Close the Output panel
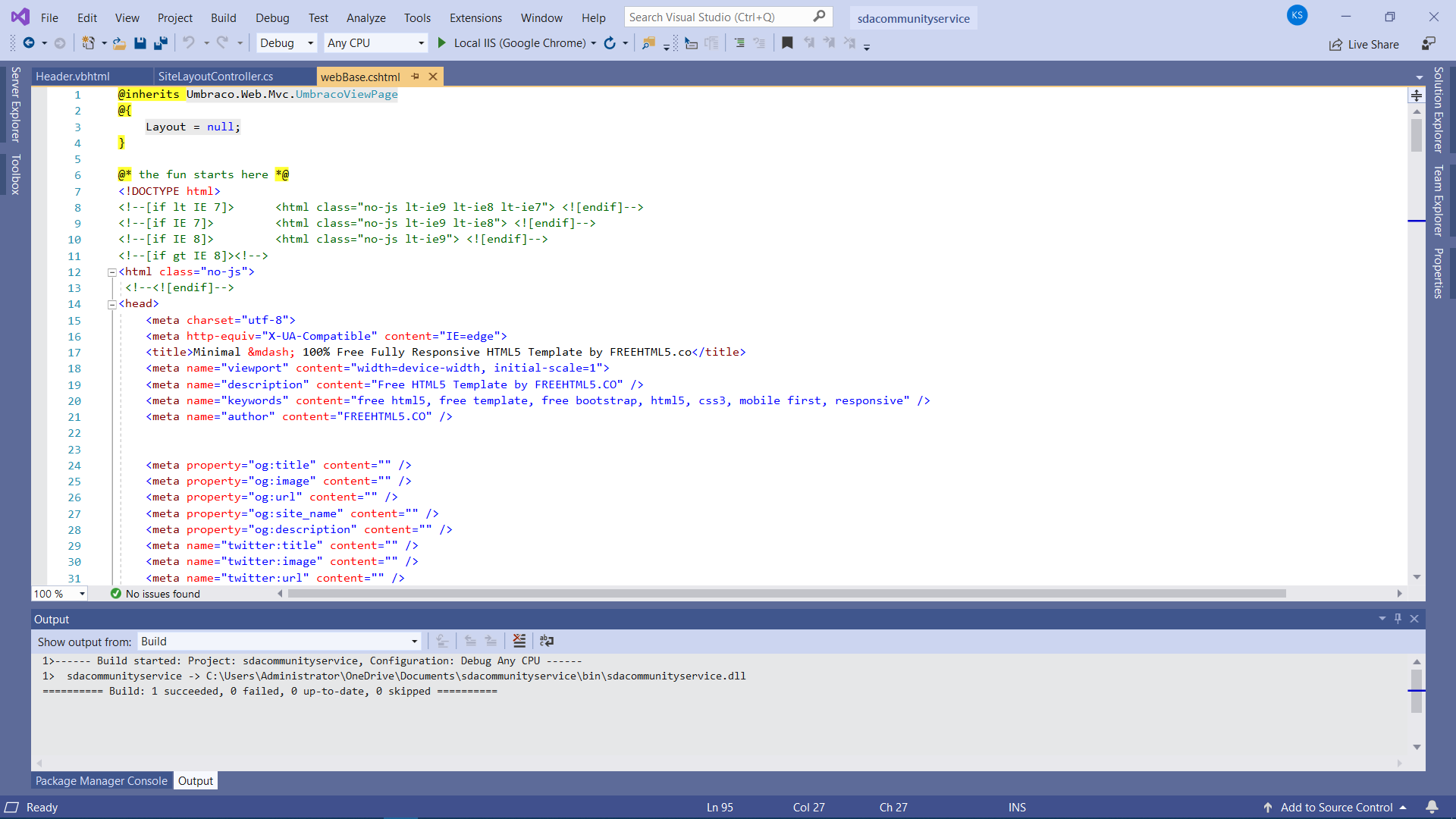Image resolution: width=1456 pixels, height=819 pixels. point(1414,619)
